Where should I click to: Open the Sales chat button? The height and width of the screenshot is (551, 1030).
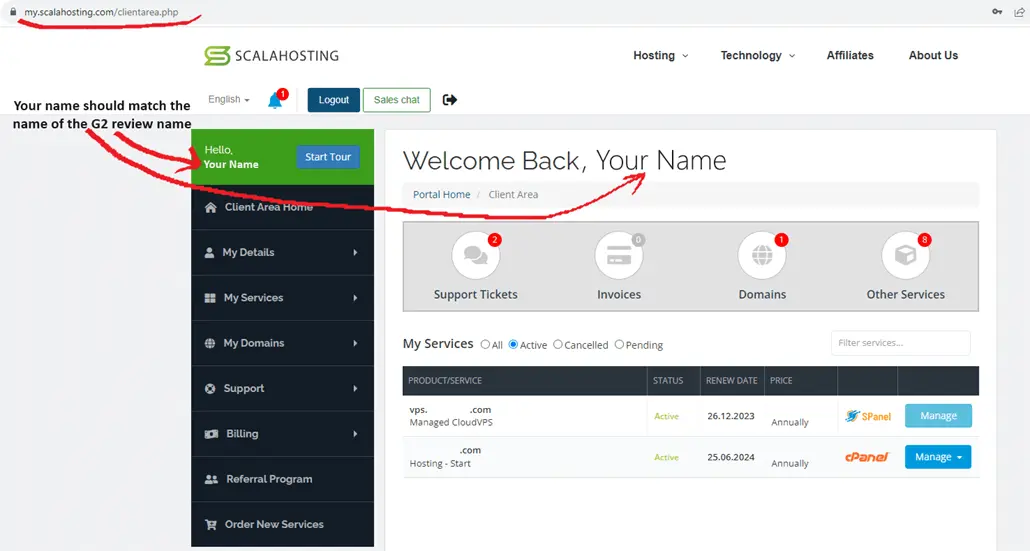click(x=397, y=100)
